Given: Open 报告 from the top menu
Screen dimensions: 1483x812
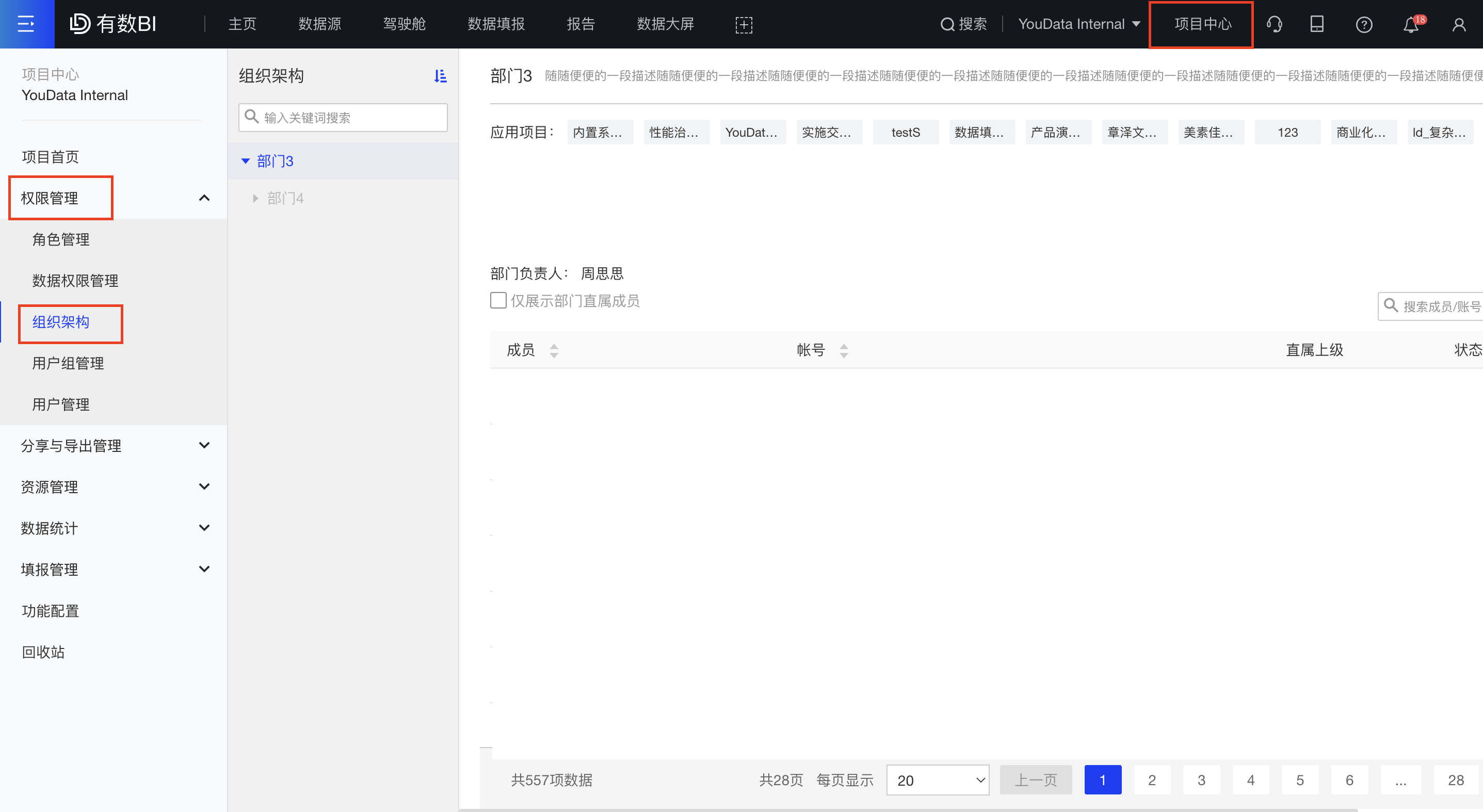Looking at the screenshot, I should pyautogui.click(x=581, y=24).
